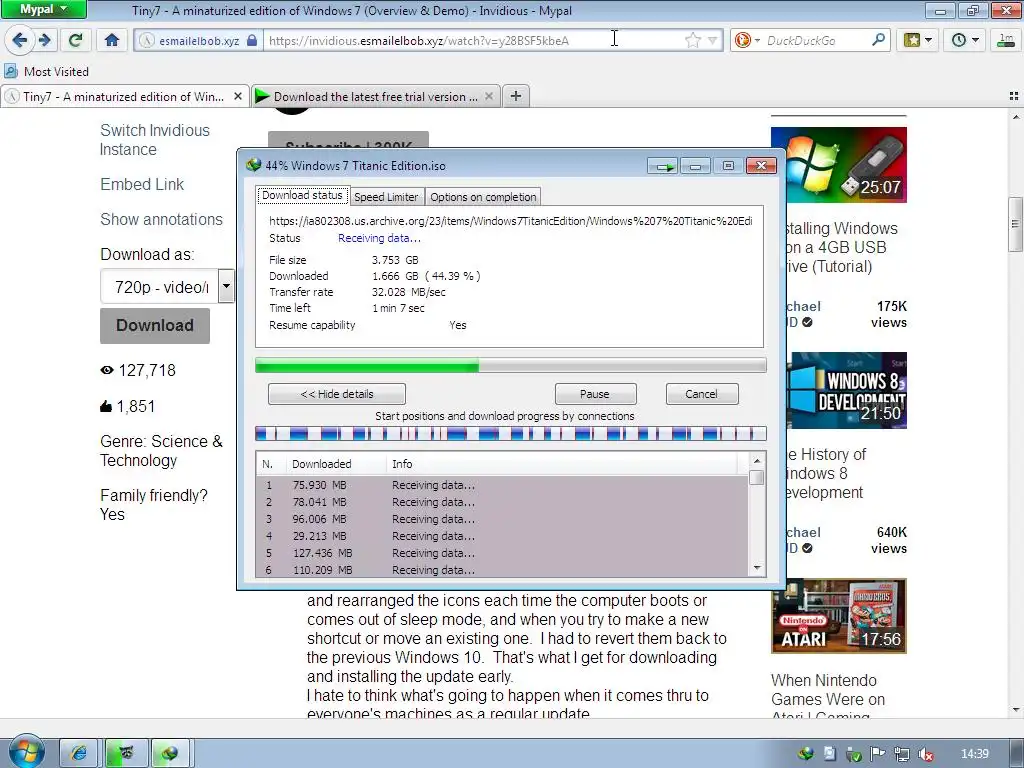Image resolution: width=1024 pixels, height=768 pixels.
Task: Maximize the download dialog
Action: pyautogui.click(x=728, y=166)
